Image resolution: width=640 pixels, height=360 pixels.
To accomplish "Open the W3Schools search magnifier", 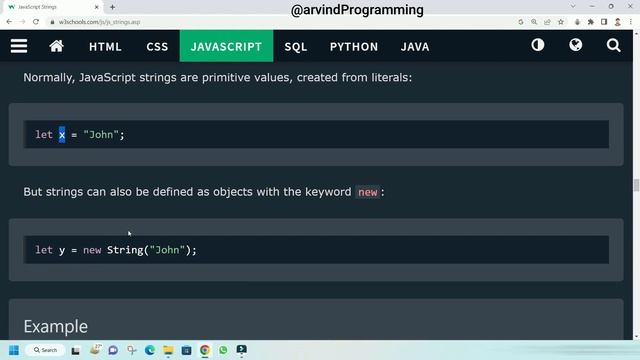I will 613,45.
